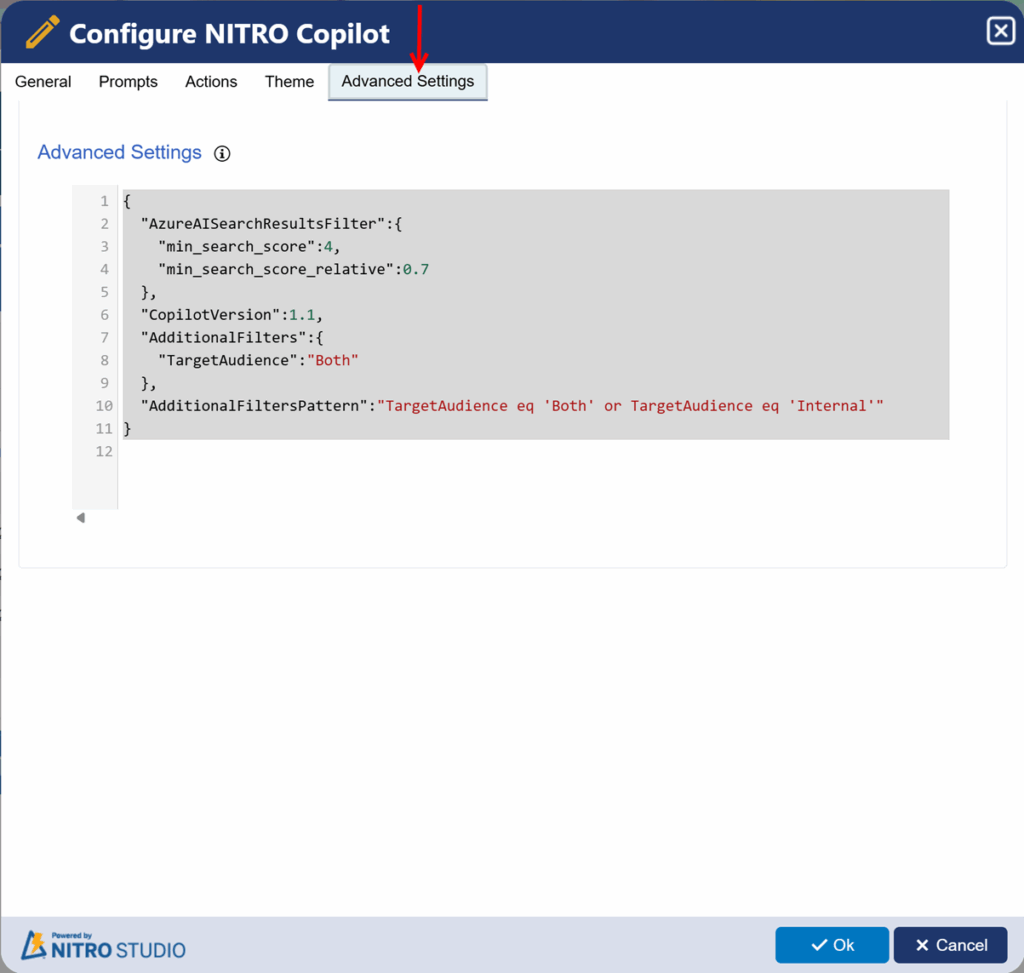
Task: Click the value 4 of min_search_score
Action: point(328,247)
